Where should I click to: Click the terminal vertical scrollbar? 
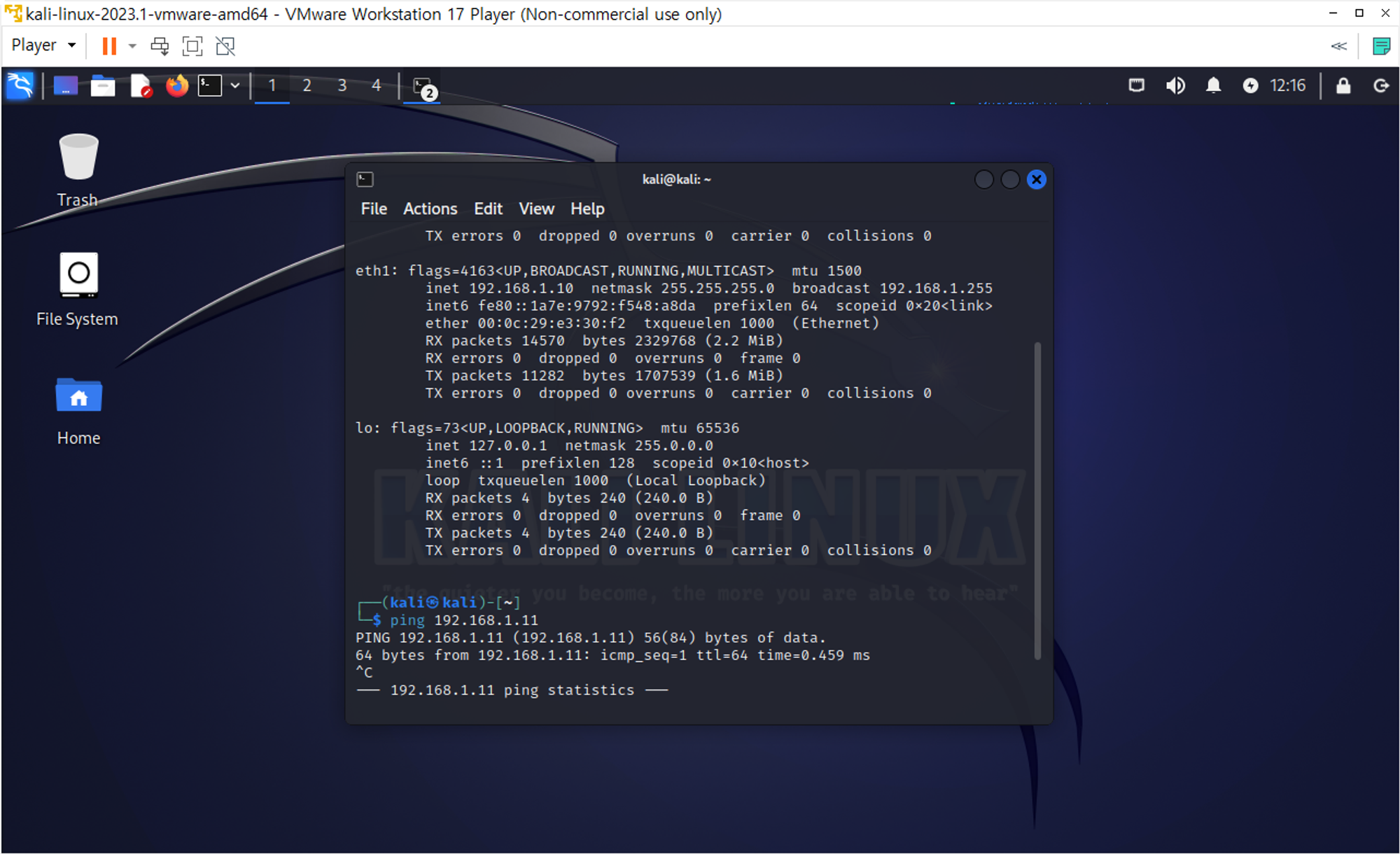1037,500
